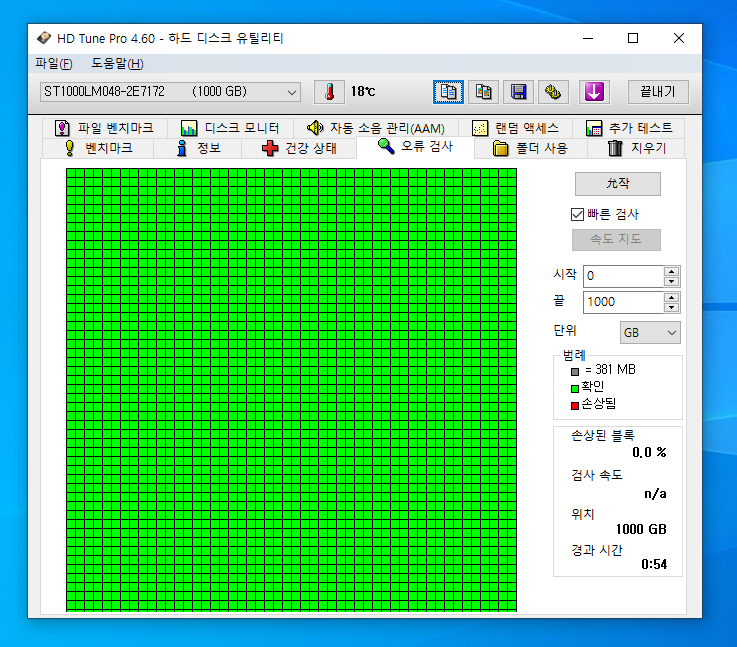This screenshot has width=737, height=647.
Task: Decrease the 시작 value with down arrow
Action: point(672,281)
